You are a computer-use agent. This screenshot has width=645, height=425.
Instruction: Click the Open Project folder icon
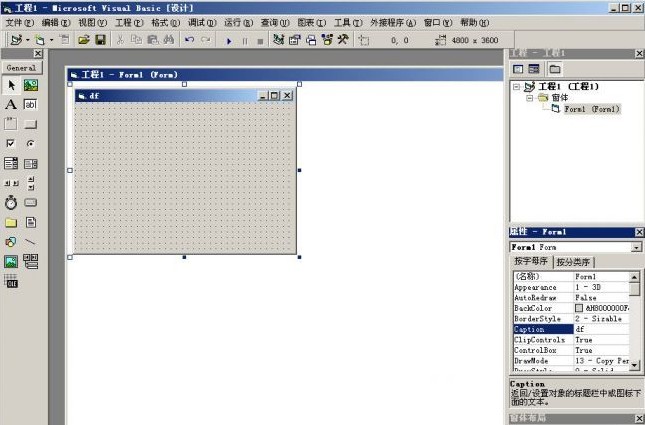[84, 40]
